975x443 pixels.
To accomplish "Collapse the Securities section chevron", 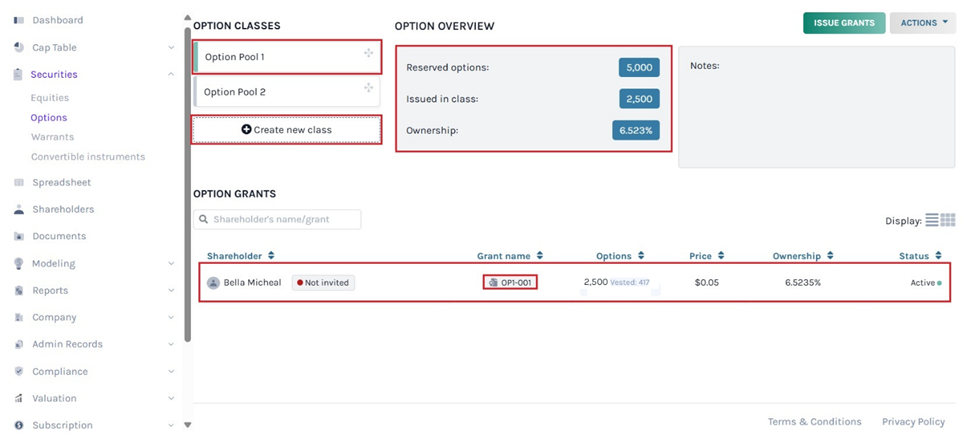I will tap(172, 74).
